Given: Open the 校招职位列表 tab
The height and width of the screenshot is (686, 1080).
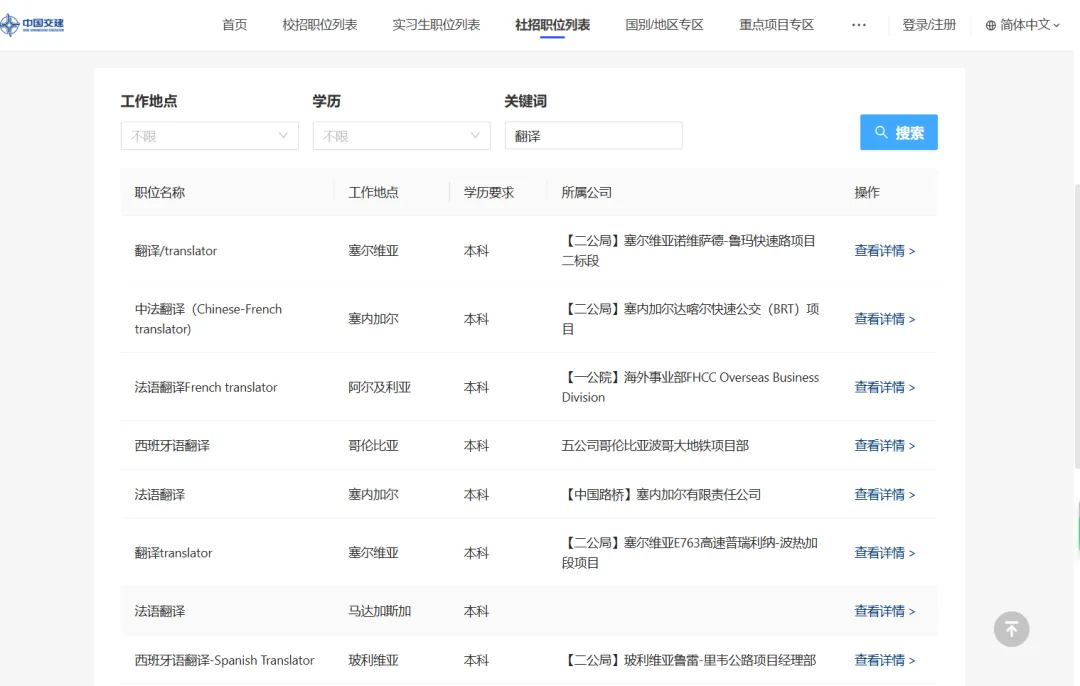Looking at the screenshot, I should point(320,25).
